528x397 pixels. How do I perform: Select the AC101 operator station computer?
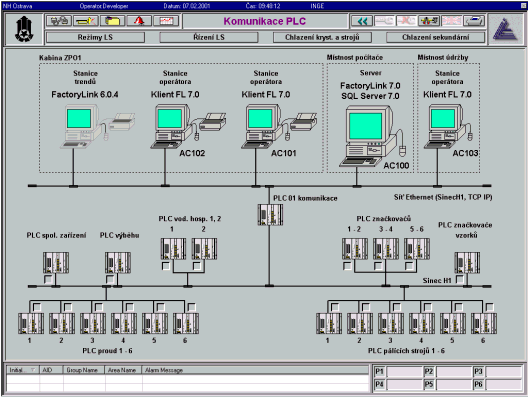pos(262,126)
